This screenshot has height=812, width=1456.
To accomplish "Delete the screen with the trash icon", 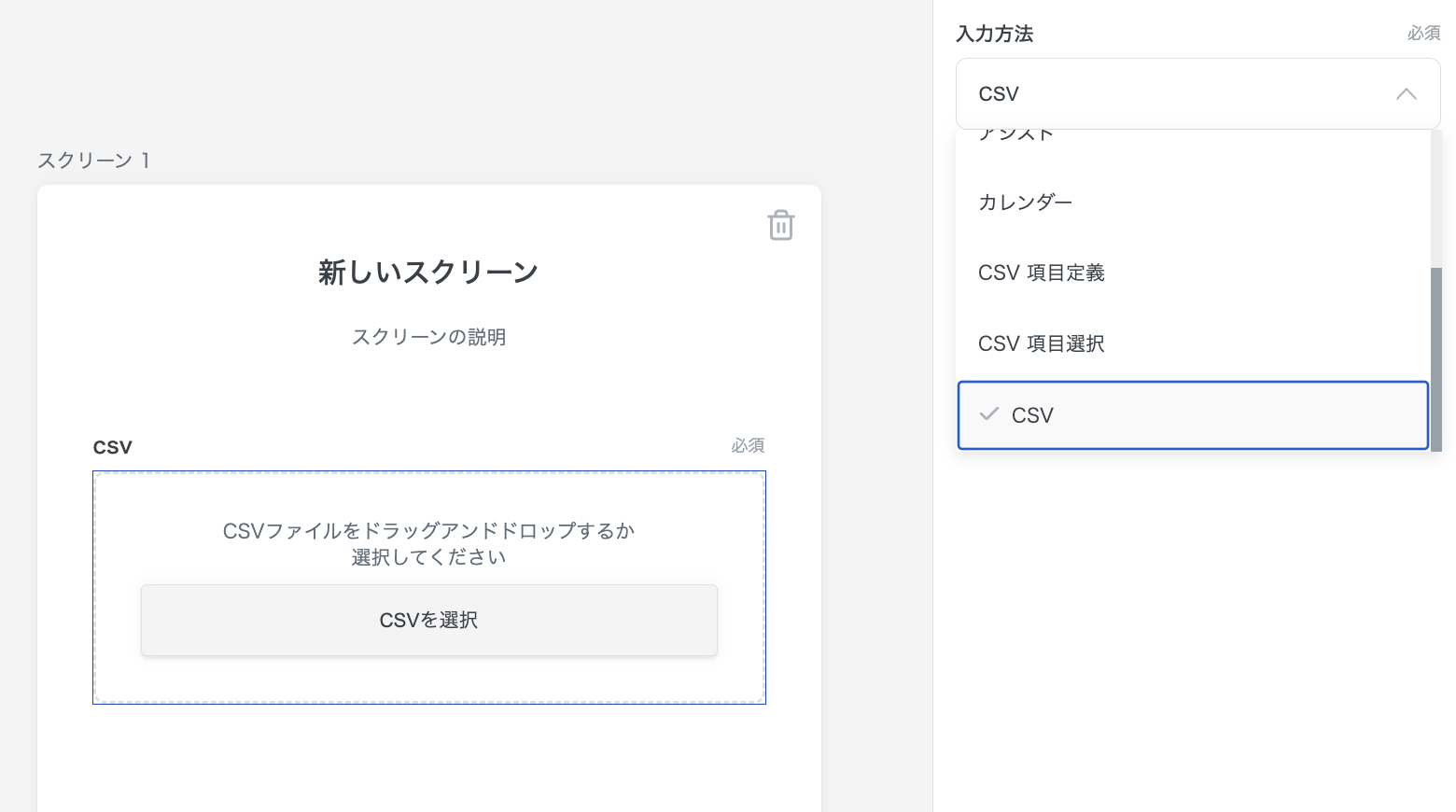I will coord(780,225).
